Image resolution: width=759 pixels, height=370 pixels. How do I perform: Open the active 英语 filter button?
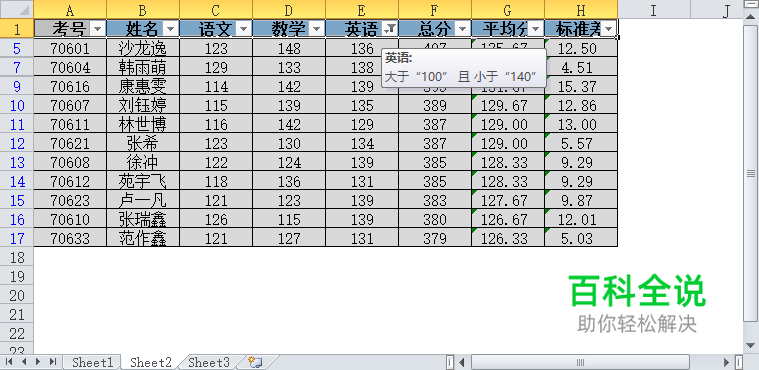pyautogui.click(x=390, y=29)
